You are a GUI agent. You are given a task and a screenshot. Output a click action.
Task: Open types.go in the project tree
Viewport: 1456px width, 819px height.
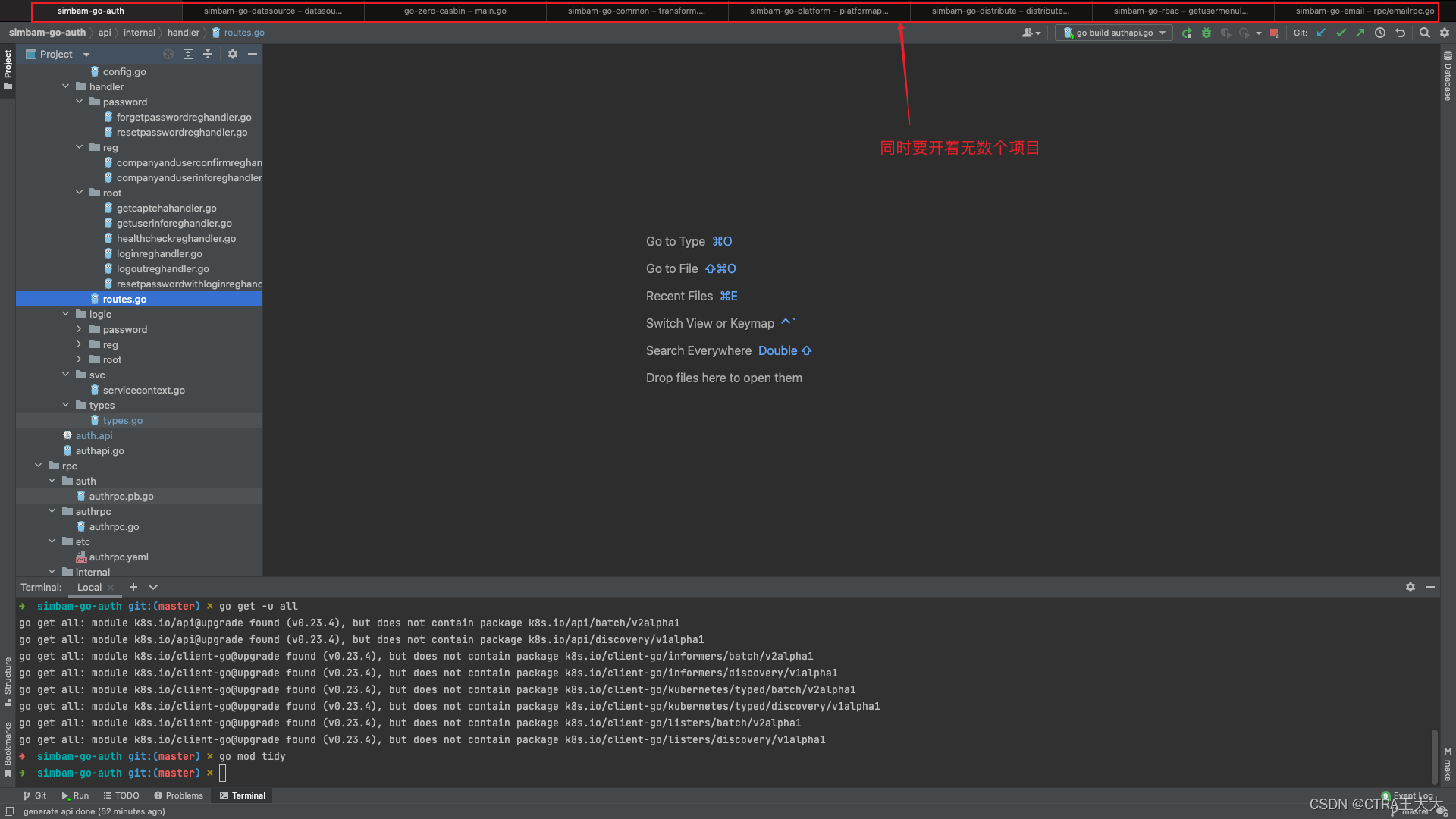[122, 420]
